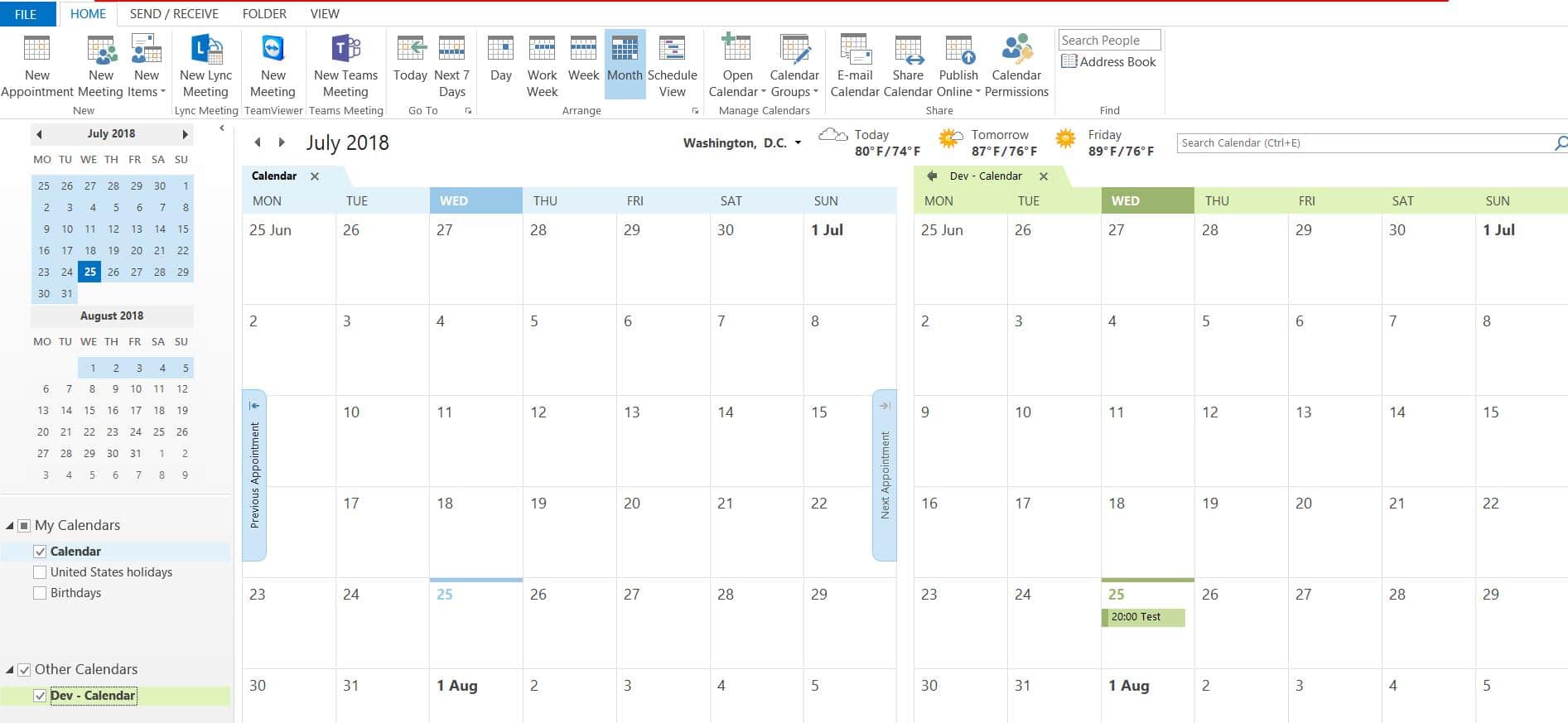This screenshot has width=1568, height=723.
Task: Close the Calendar tab
Action: 315,176
